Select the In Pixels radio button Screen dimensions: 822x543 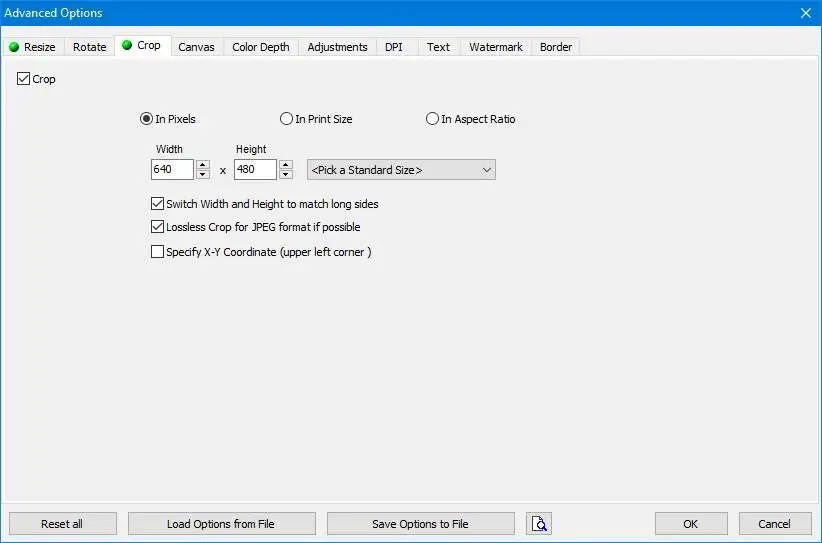point(146,119)
